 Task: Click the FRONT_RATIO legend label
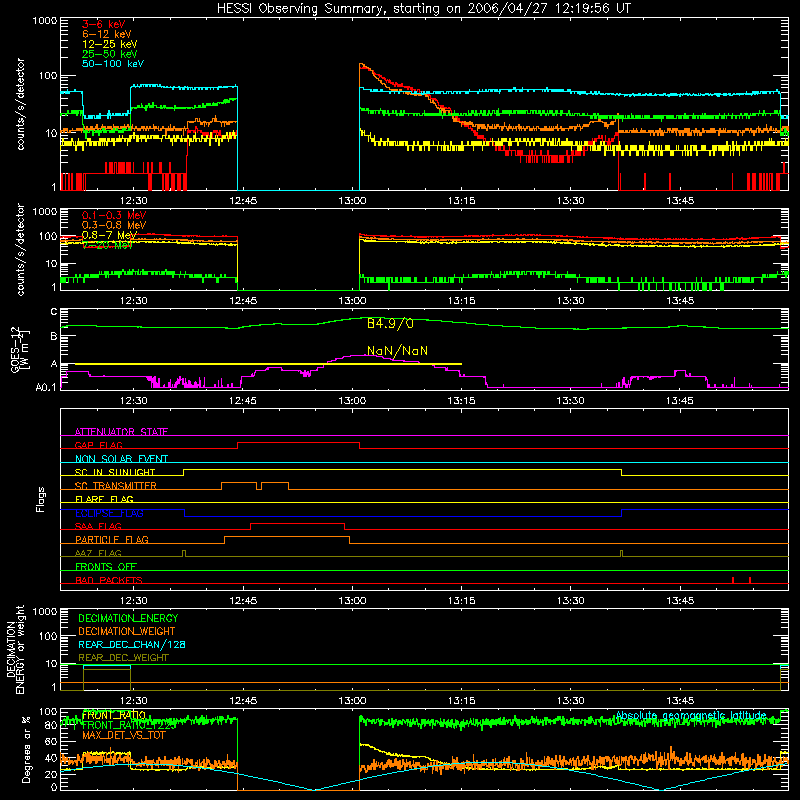[x=114, y=715]
